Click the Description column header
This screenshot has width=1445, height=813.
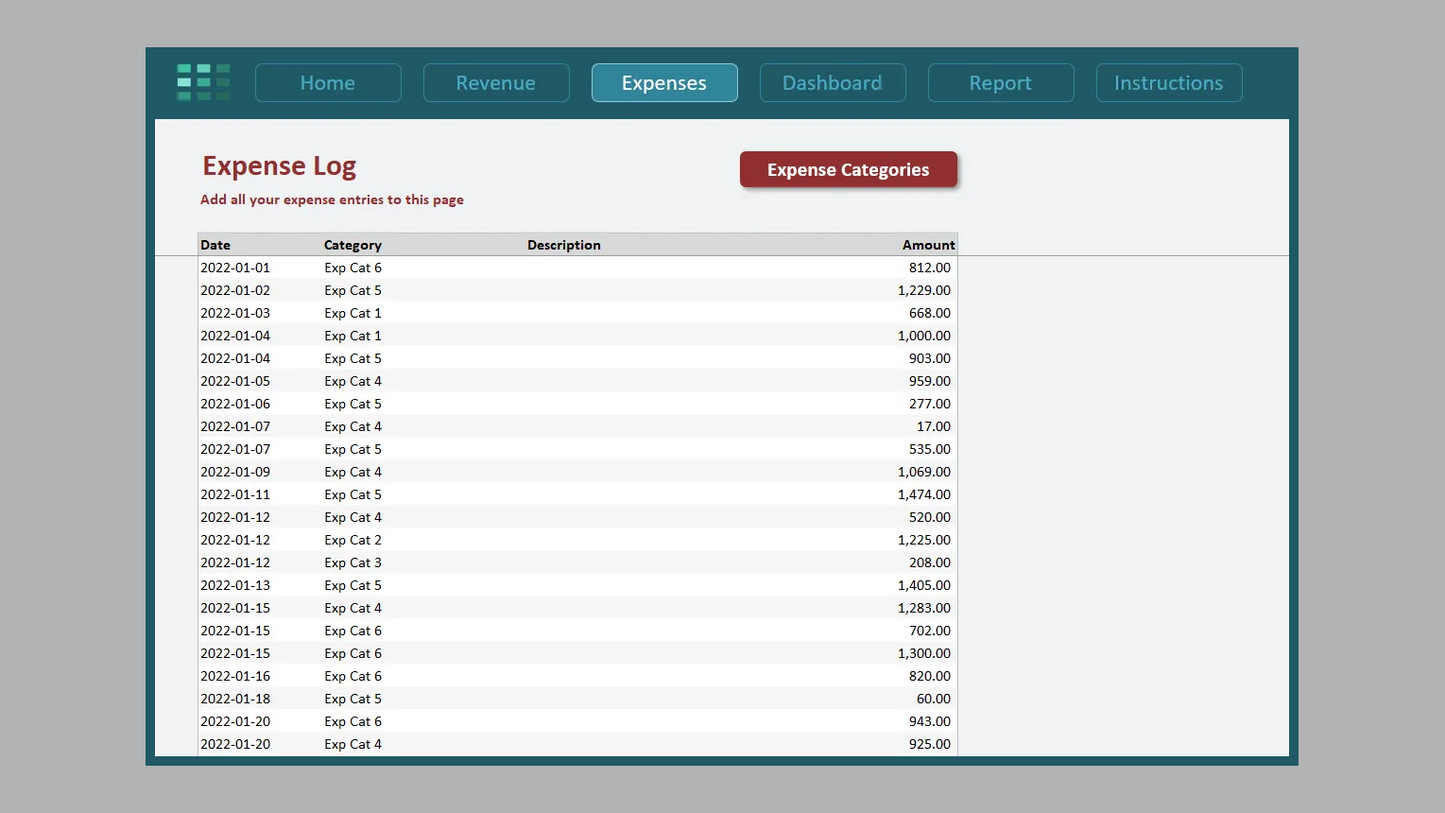pyautogui.click(x=563, y=245)
